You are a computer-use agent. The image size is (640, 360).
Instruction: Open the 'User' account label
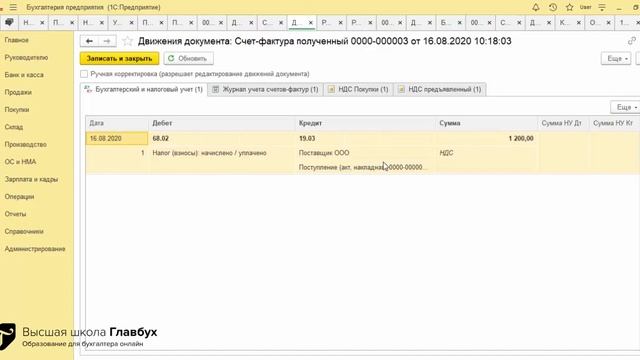click(x=585, y=7)
